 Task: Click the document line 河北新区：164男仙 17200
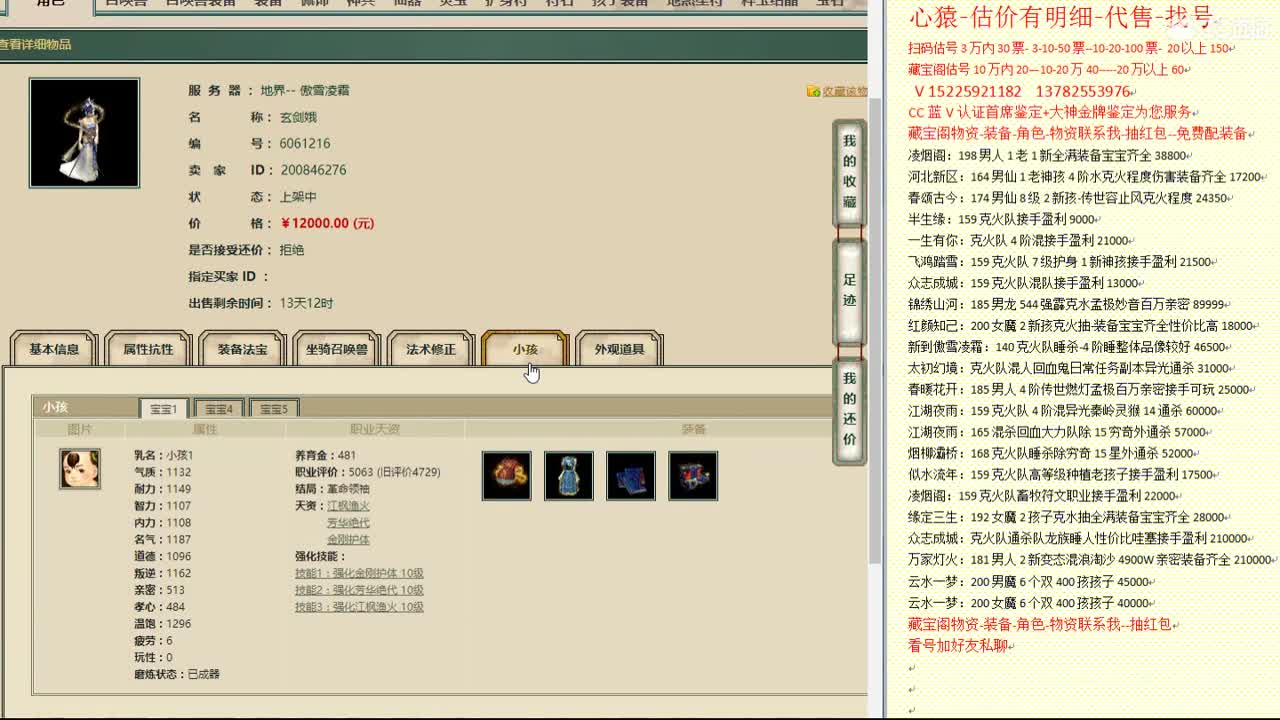point(1086,177)
